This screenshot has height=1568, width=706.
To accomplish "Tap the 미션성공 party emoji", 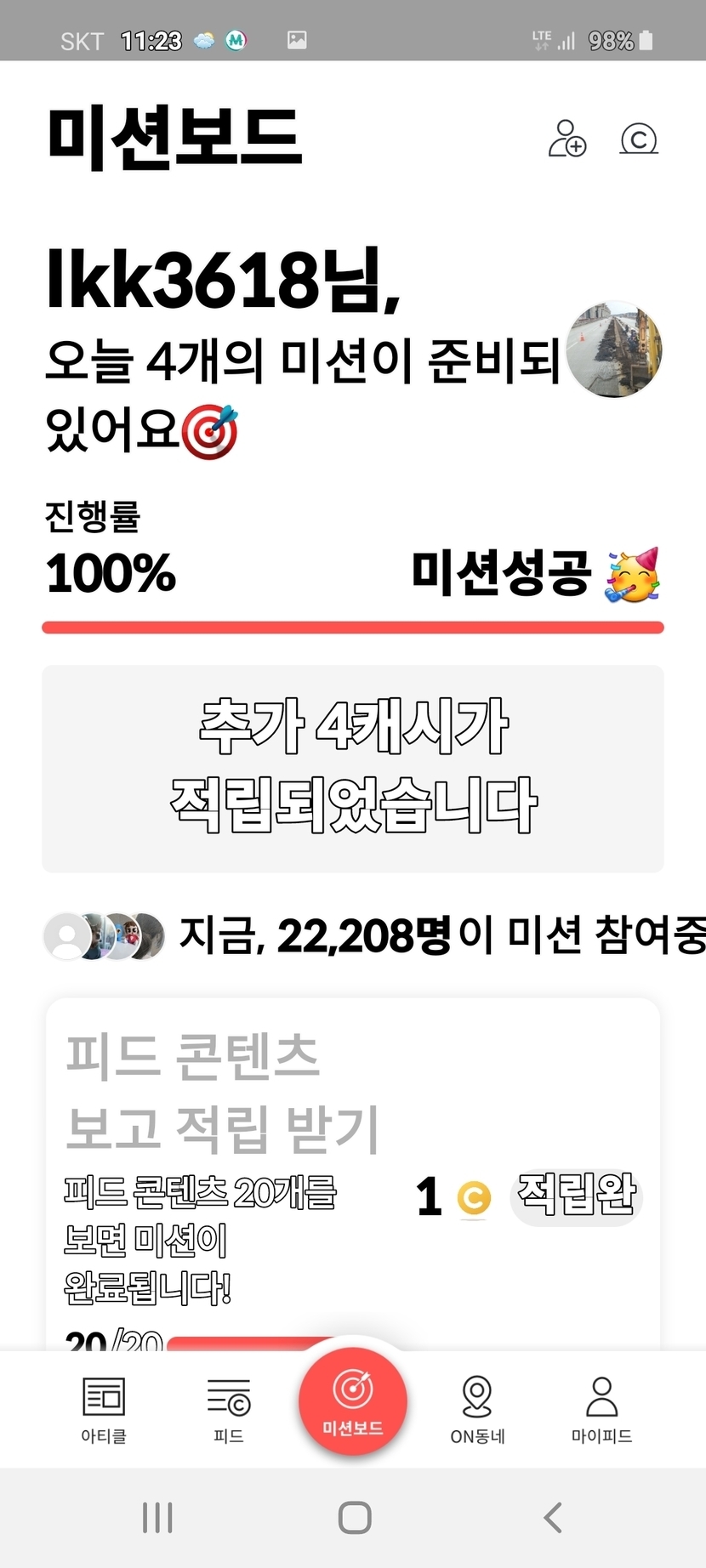I will pos(633,574).
